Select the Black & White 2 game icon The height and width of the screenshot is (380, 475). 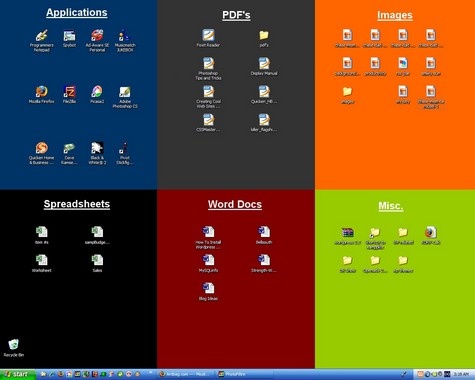97,153
